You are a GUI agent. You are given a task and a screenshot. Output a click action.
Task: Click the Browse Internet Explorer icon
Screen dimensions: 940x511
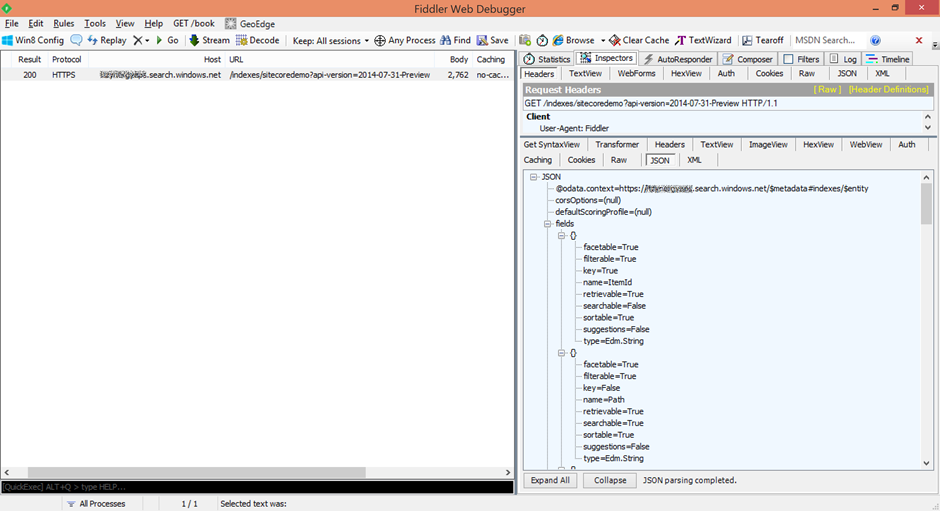(x=558, y=40)
